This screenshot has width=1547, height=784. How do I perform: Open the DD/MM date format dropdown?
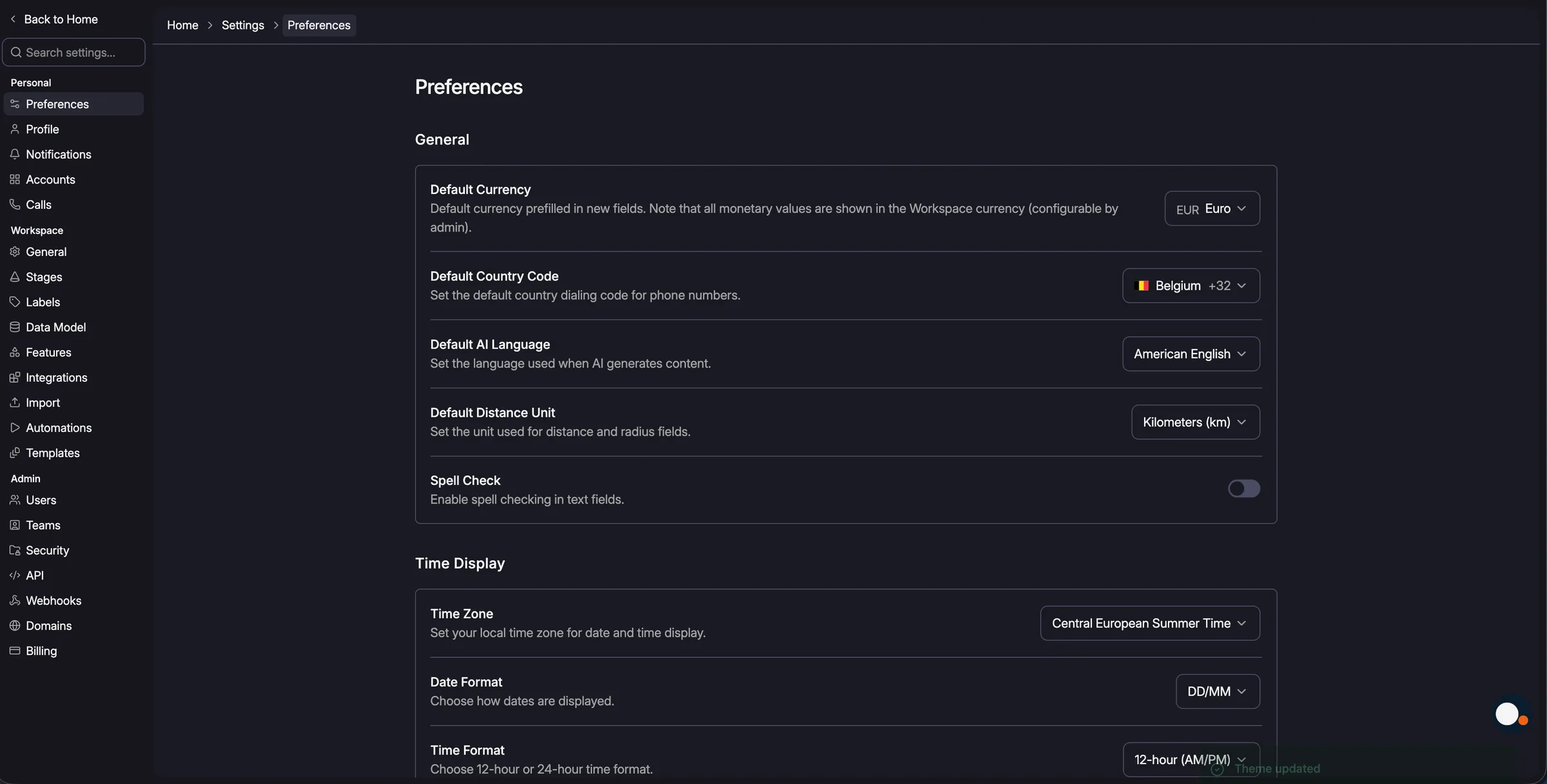pos(1217,691)
